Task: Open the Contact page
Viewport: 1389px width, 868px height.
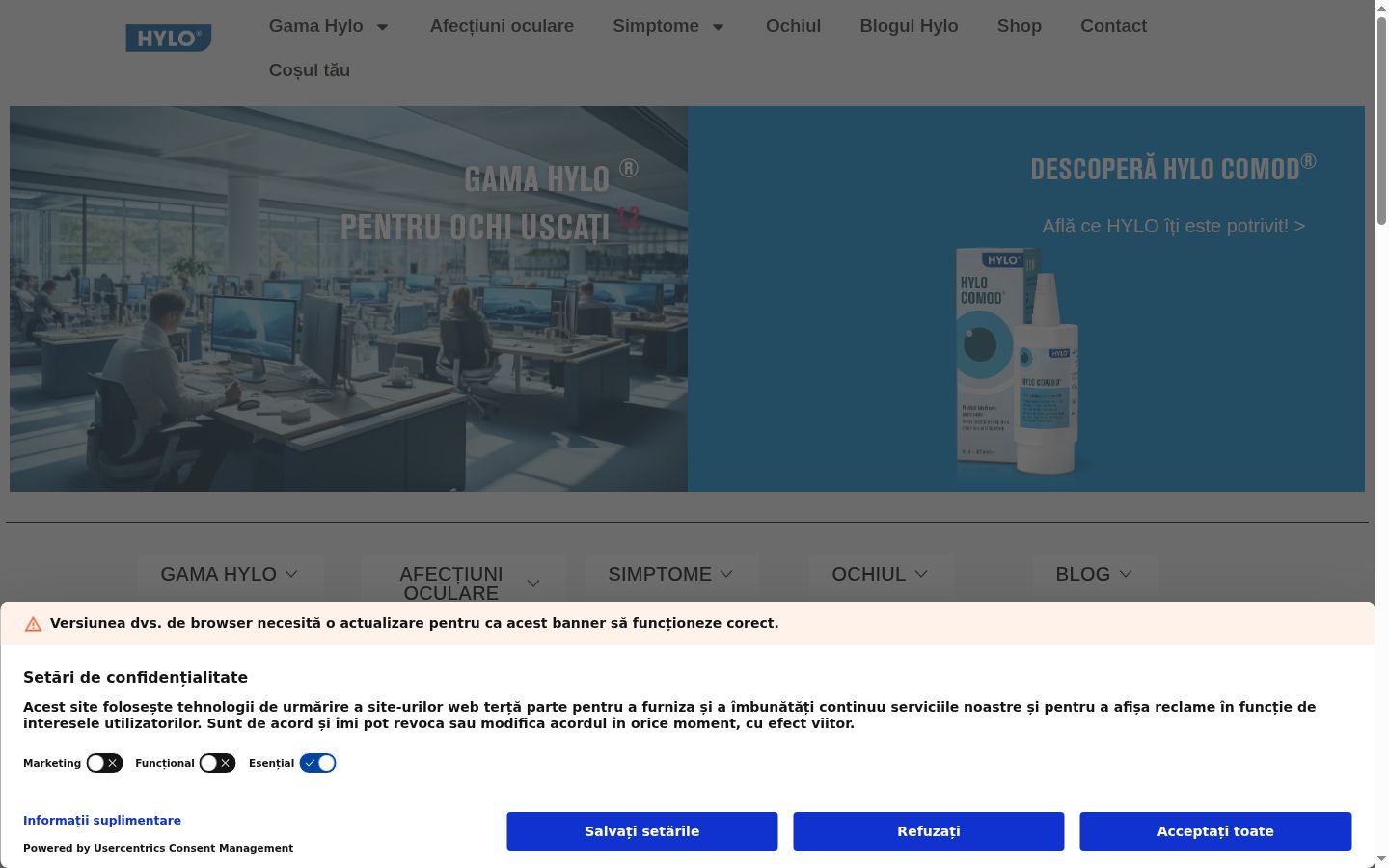Action: [x=1113, y=26]
